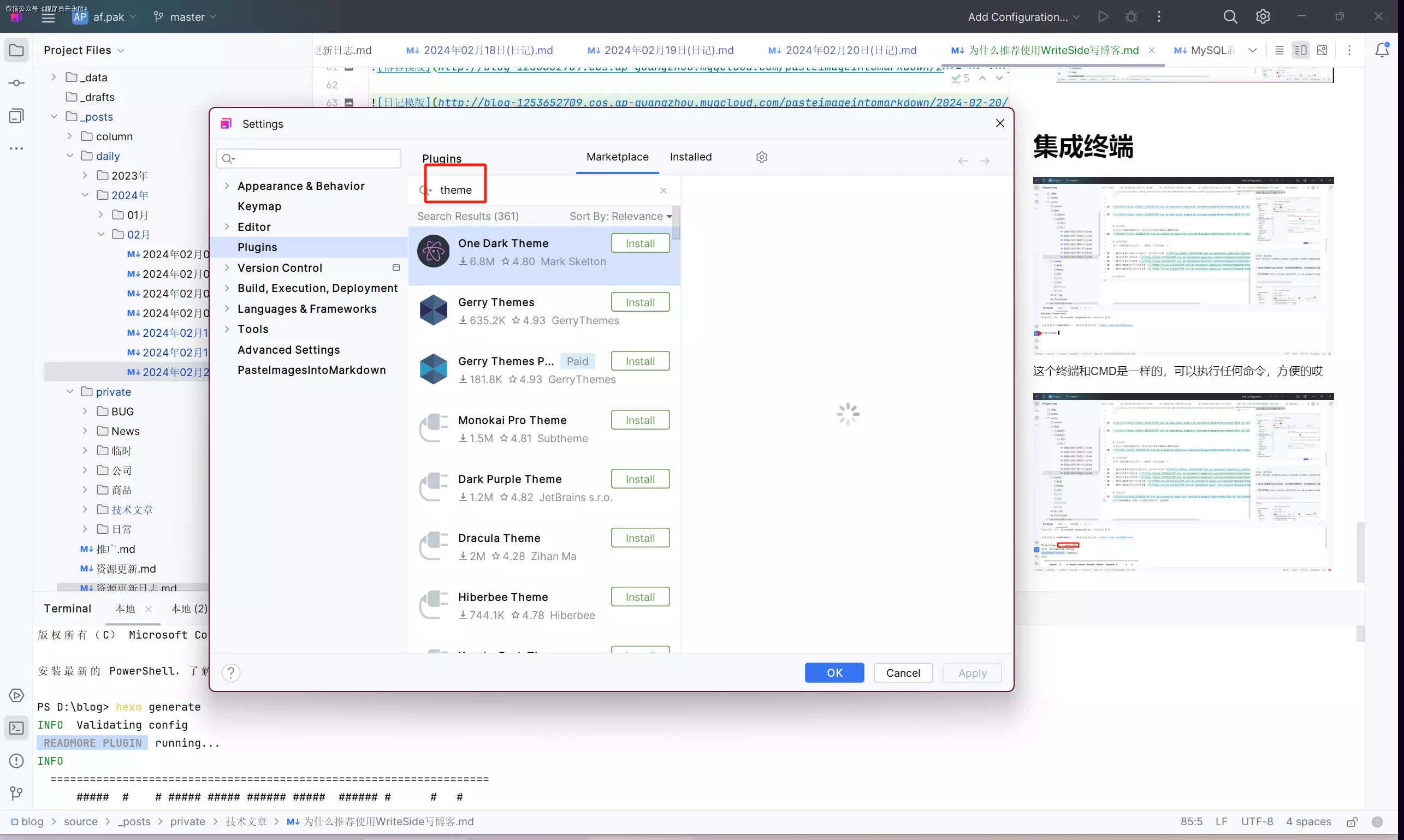The width and height of the screenshot is (1404, 840).
Task: Switch to Editor and Preview split view
Action: tap(1300, 50)
